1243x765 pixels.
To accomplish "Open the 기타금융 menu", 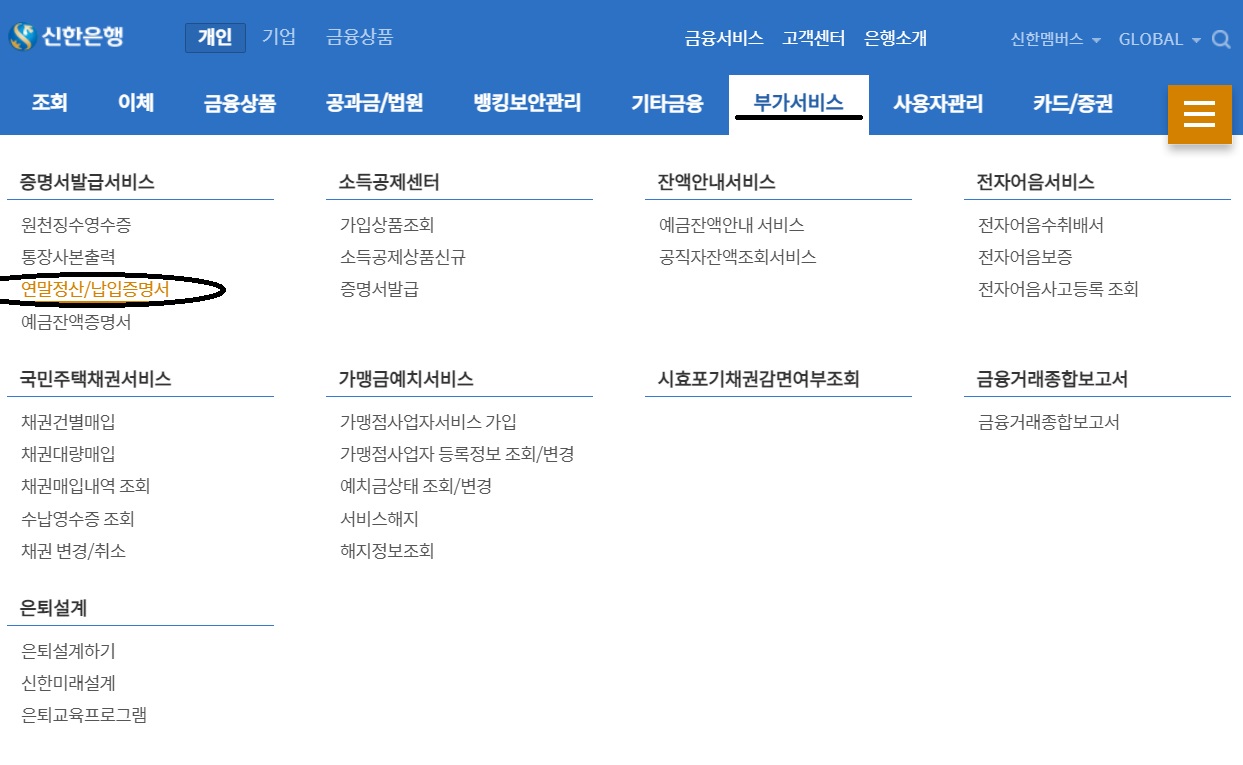I will (667, 103).
